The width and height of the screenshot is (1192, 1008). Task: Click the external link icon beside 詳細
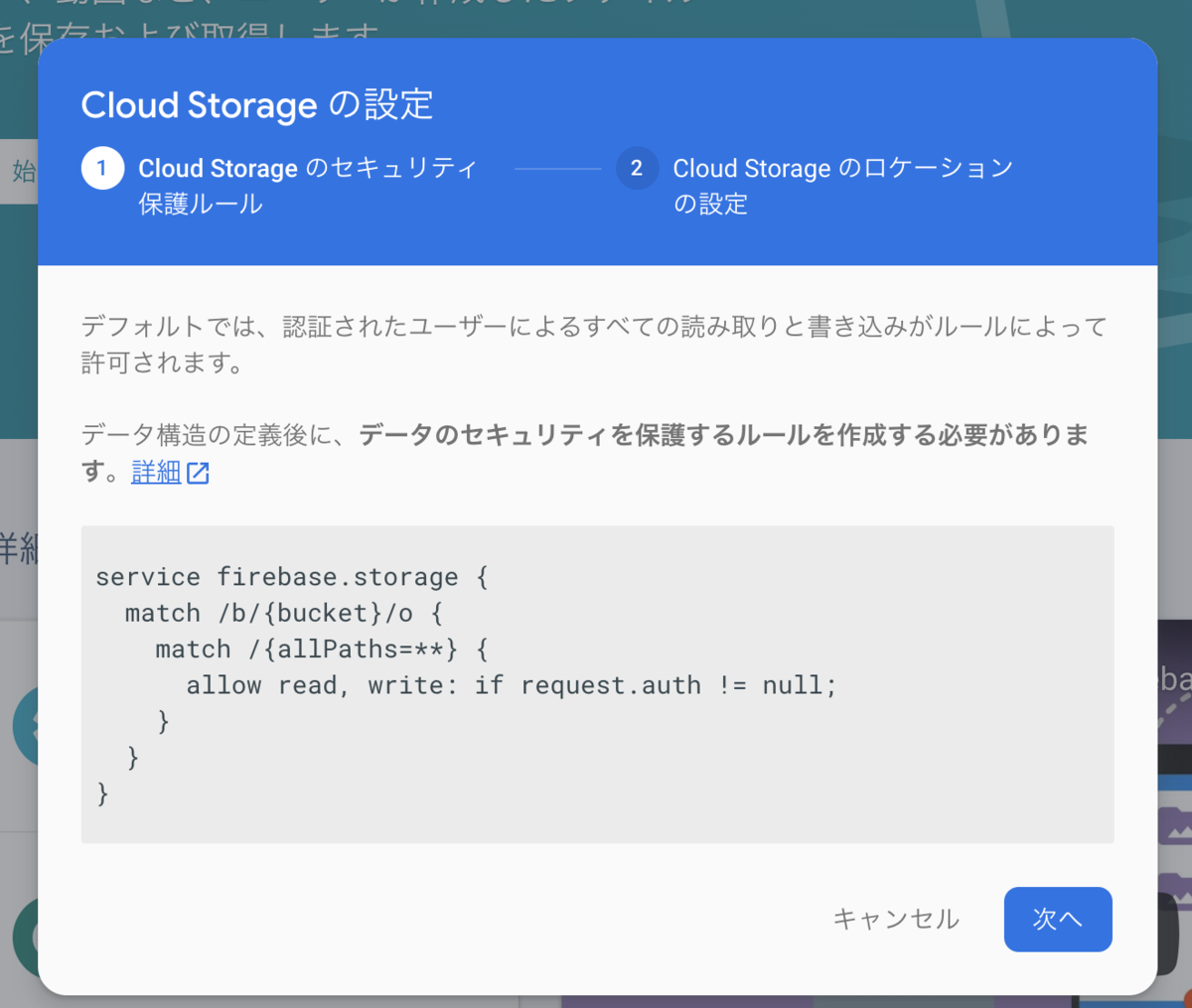(198, 473)
